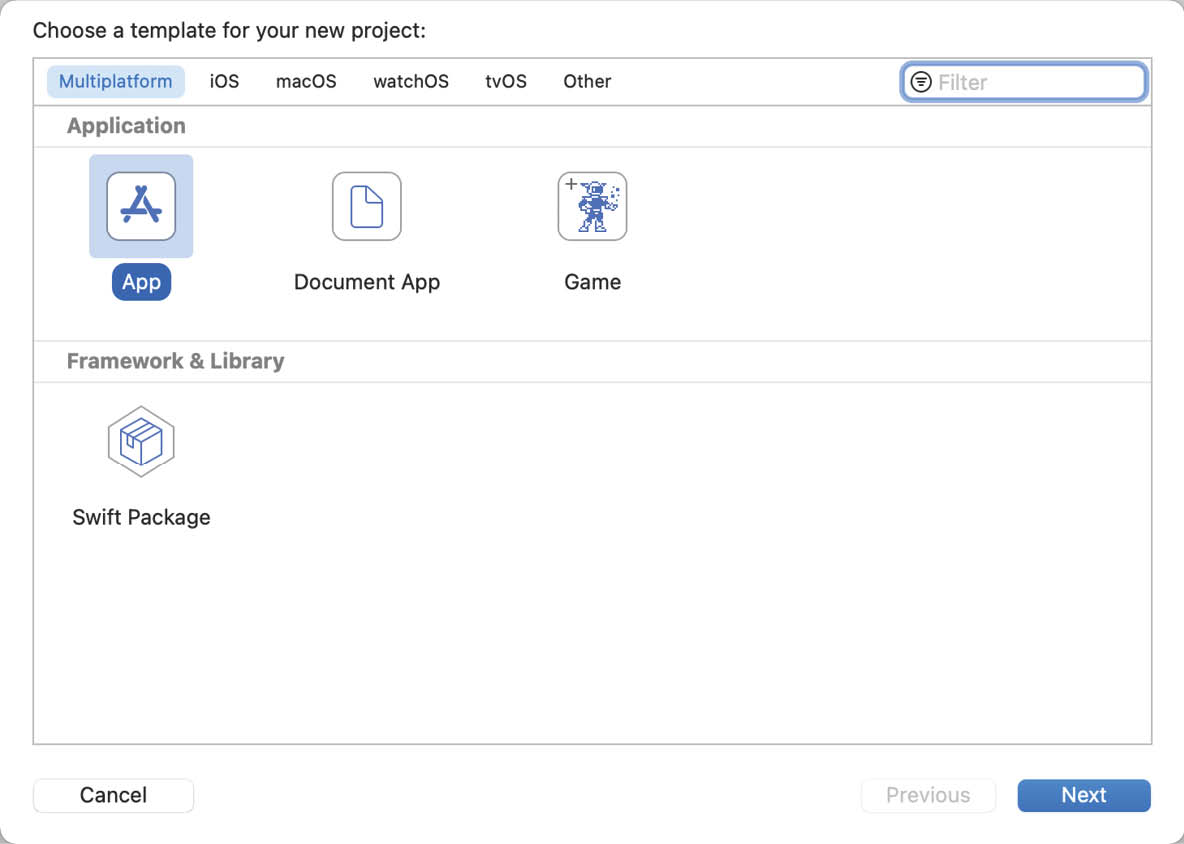Open the macOS tab
The height and width of the screenshot is (844, 1184).
click(x=306, y=82)
